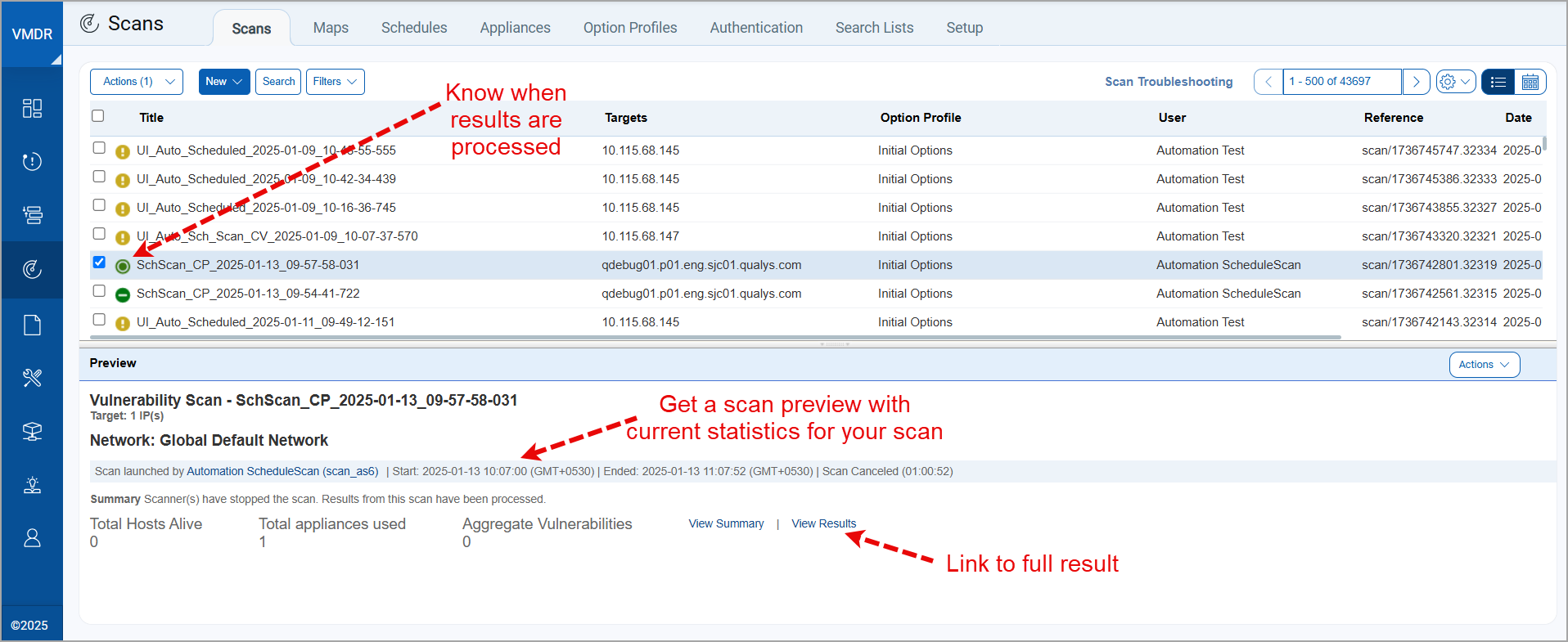Screen dimensions: 1568x642
Task: Click the page range field 1 - 500 of 43697
Action: tap(1342, 82)
